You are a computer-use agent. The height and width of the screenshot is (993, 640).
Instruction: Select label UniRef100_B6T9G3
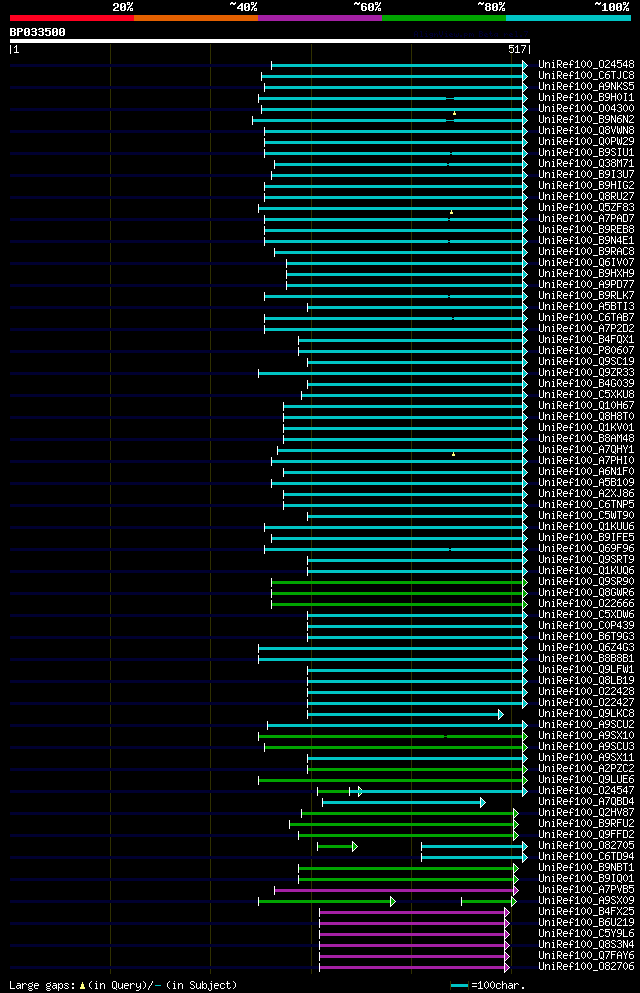pos(586,636)
